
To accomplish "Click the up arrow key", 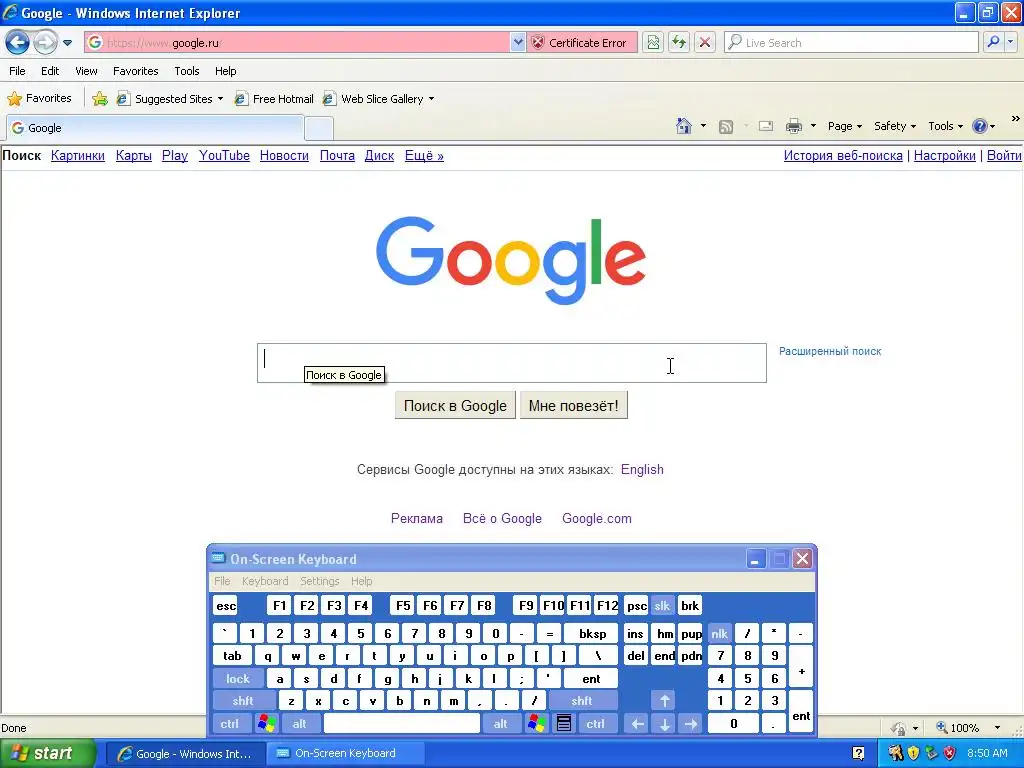I will tap(664, 701).
